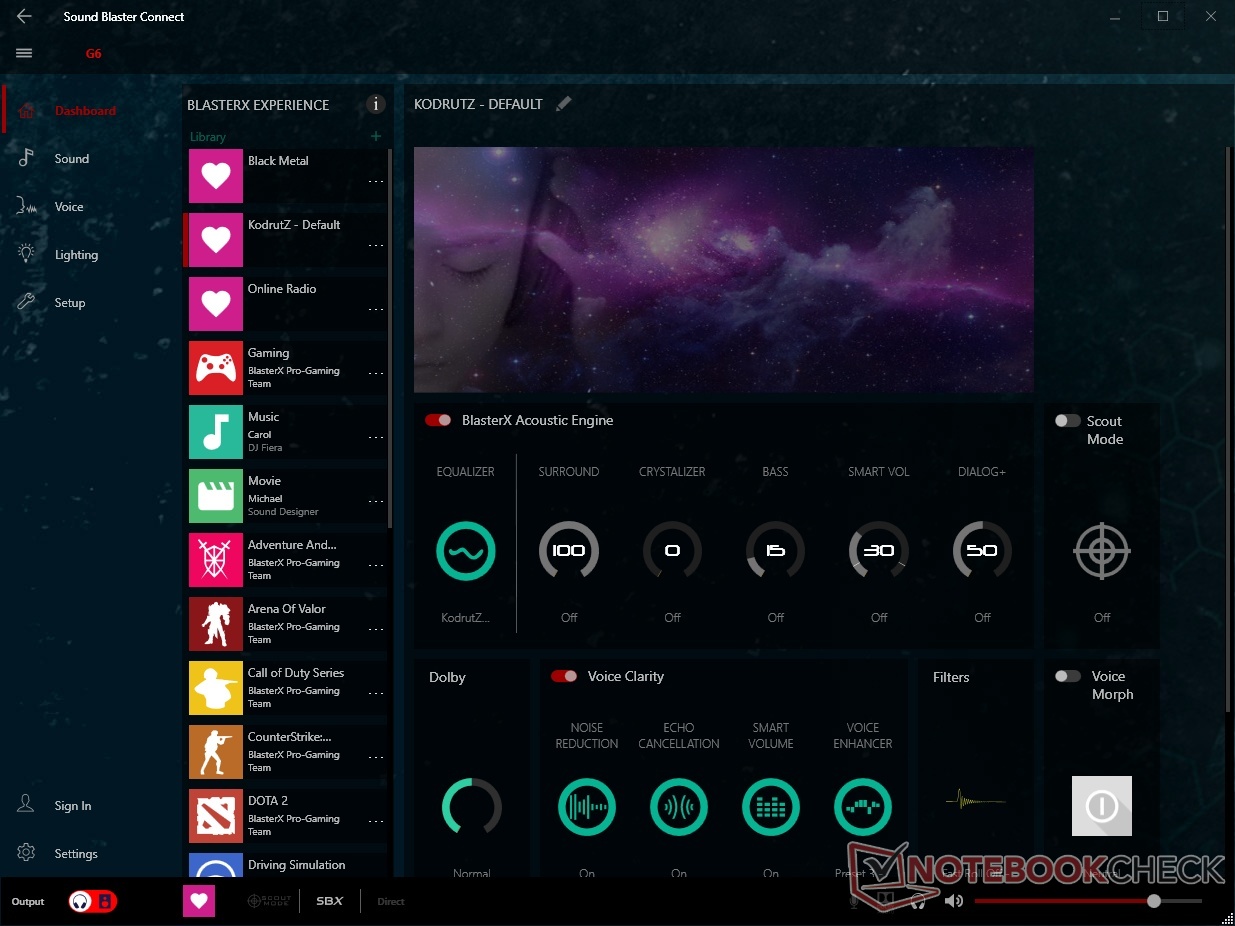
Task: Open options for Arena Of Valor profile
Action: (376, 629)
